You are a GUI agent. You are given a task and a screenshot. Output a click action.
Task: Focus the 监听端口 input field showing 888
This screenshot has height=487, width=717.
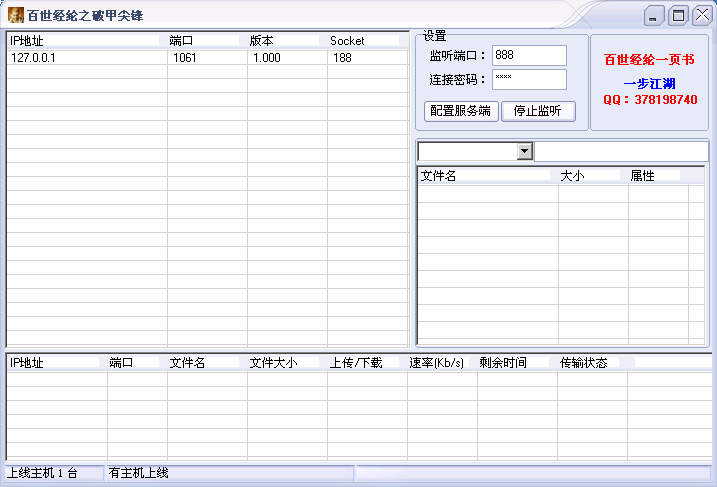click(x=528, y=56)
